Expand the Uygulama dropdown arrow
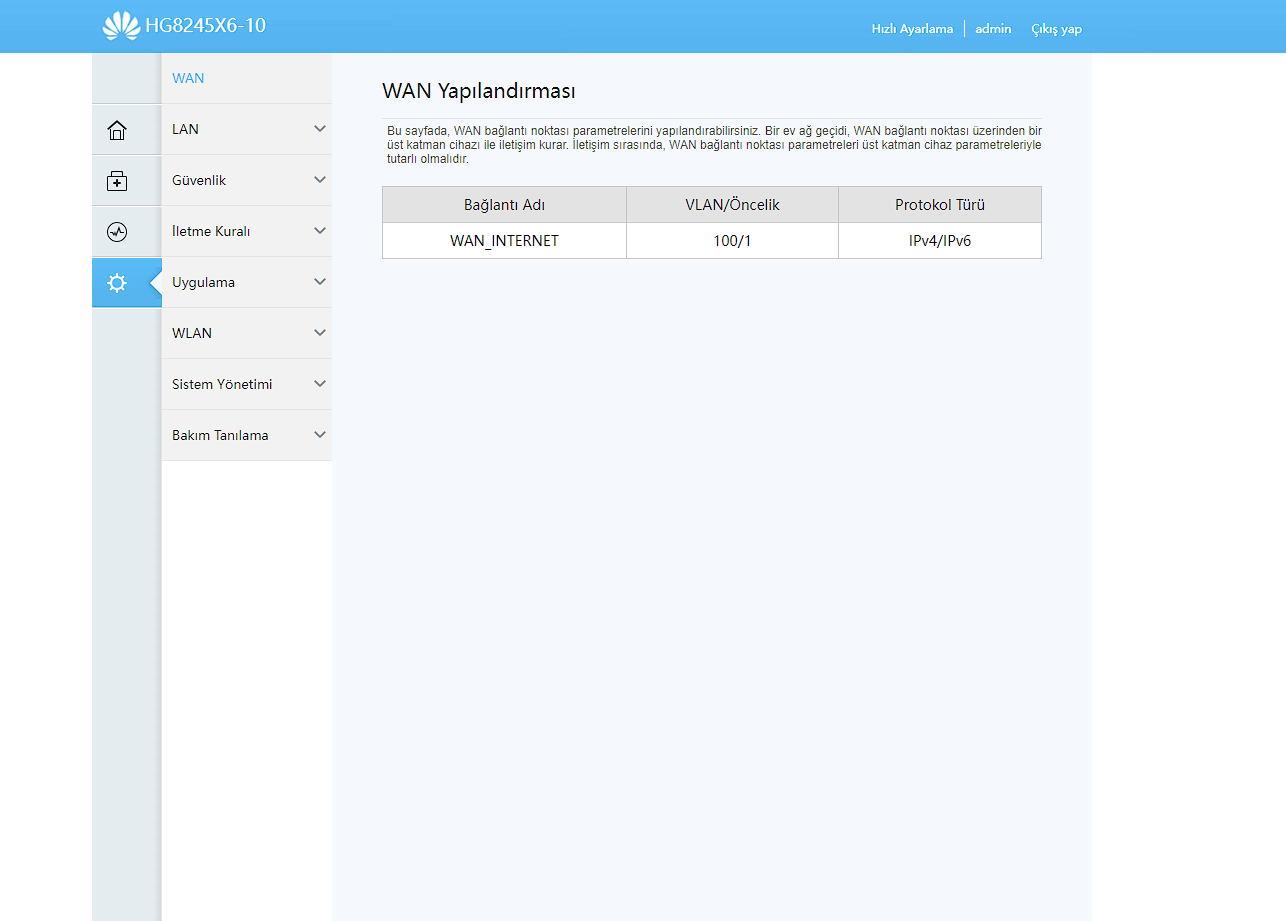Image resolution: width=1286 pixels, height=921 pixels. [320, 282]
